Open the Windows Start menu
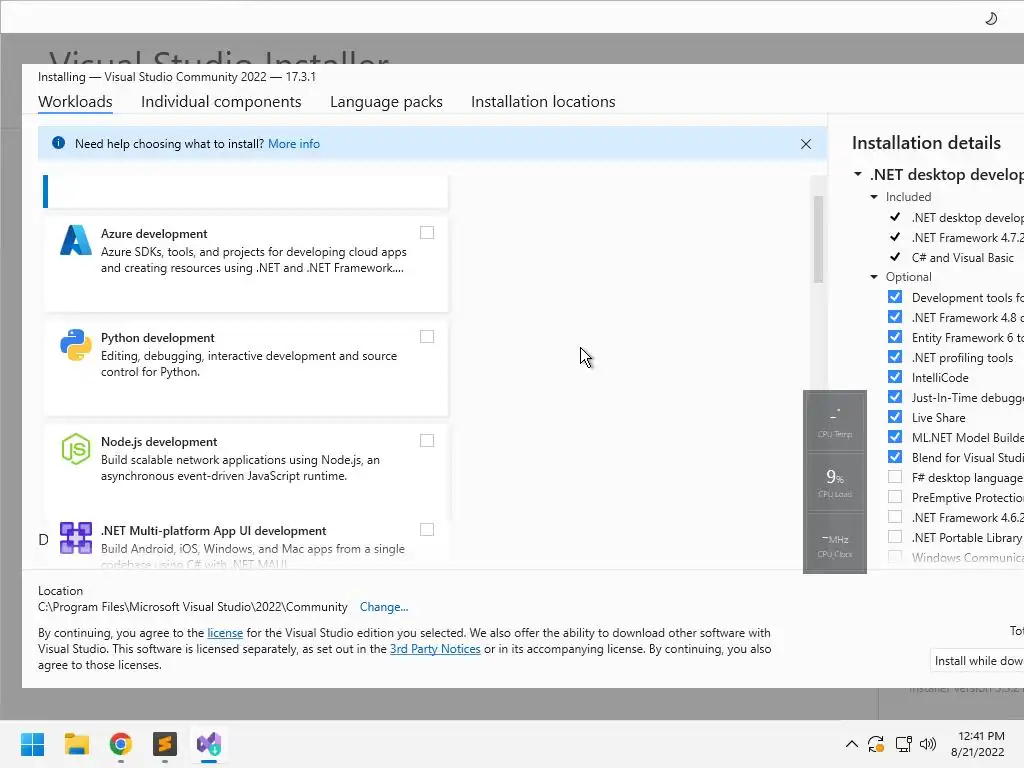Viewport: 1024px width, 768px height. [x=33, y=744]
